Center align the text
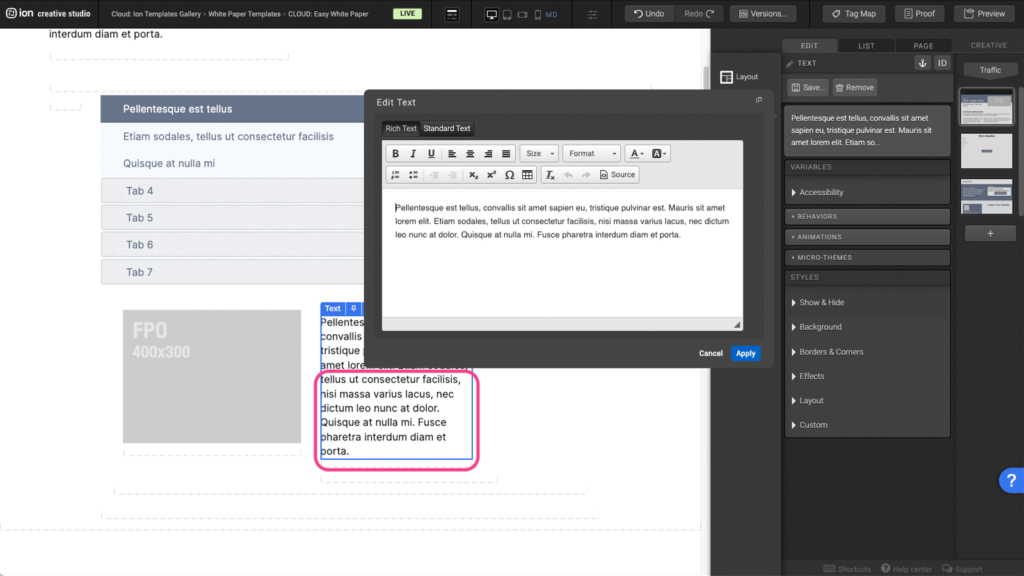This screenshot has height=576, width=1024. [x=470, y=154]
